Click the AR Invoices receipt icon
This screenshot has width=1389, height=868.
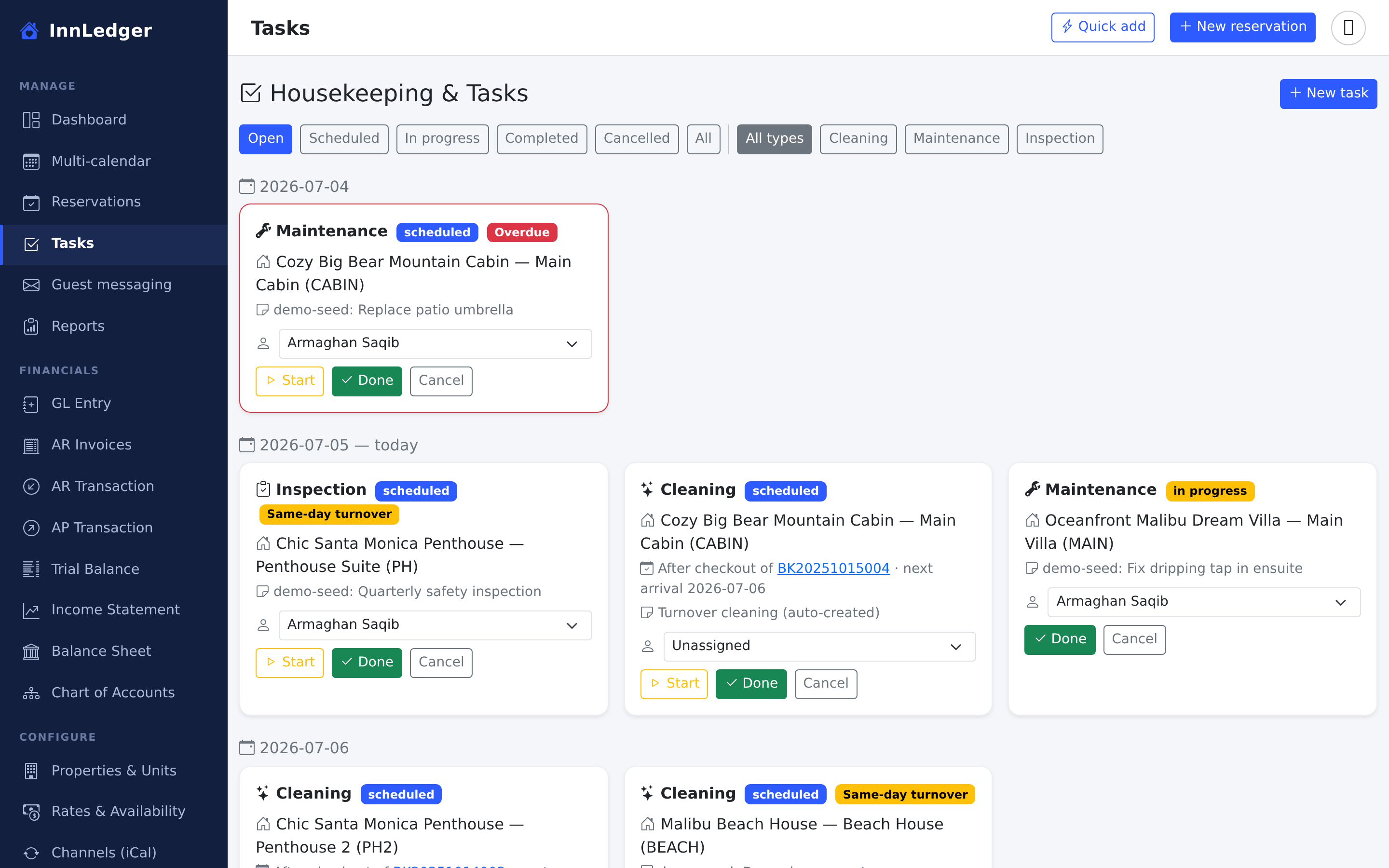(x=31, y=445)
